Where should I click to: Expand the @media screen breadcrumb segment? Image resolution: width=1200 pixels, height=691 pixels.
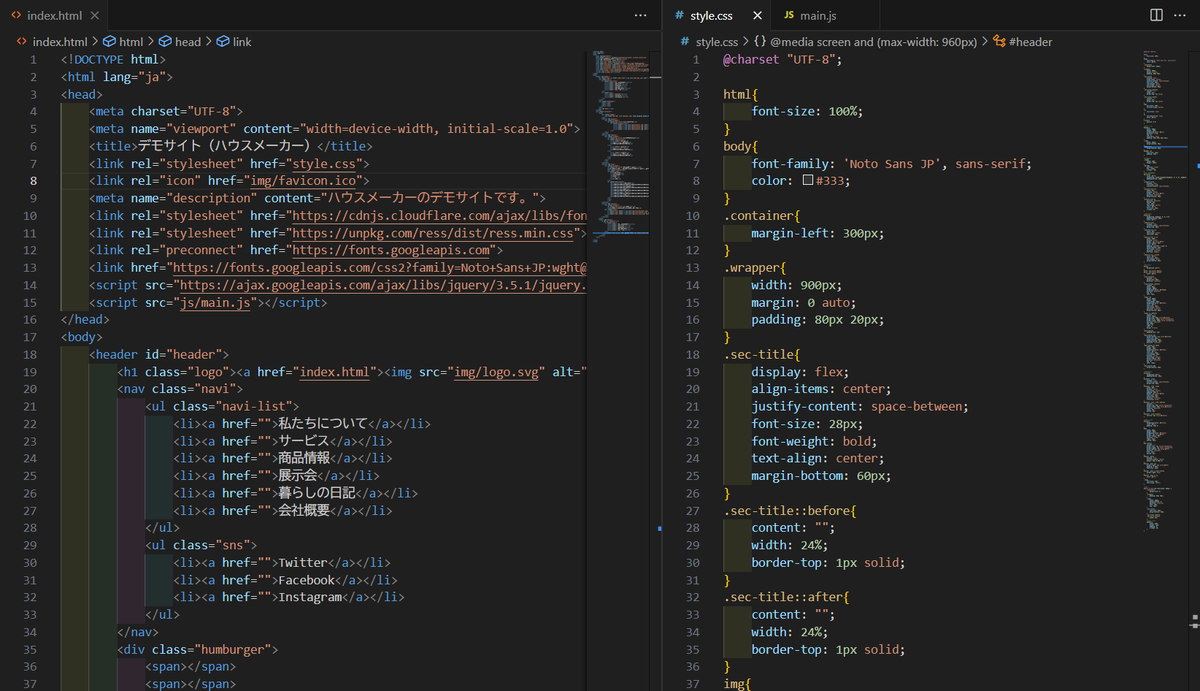coord(866,42)
